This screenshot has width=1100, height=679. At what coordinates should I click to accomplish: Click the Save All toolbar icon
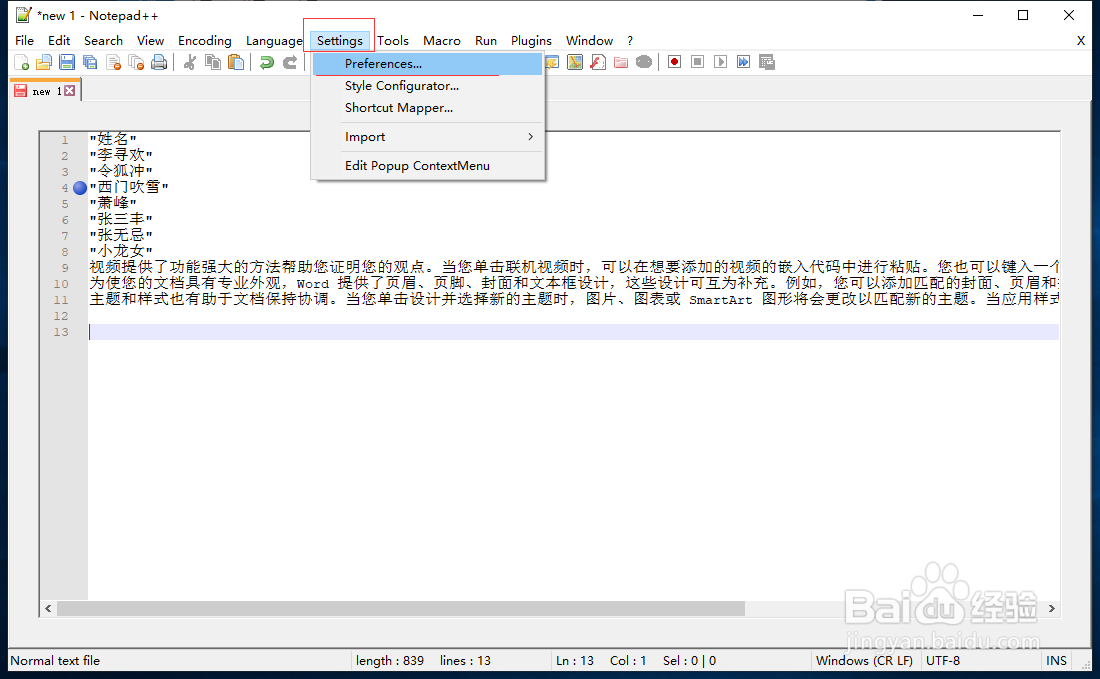(x=90, y=62)
